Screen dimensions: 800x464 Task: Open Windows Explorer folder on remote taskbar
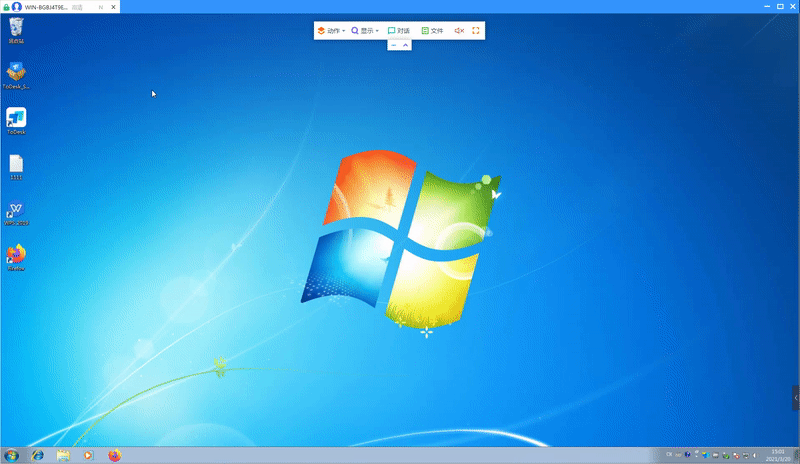[x=63, y=455]
